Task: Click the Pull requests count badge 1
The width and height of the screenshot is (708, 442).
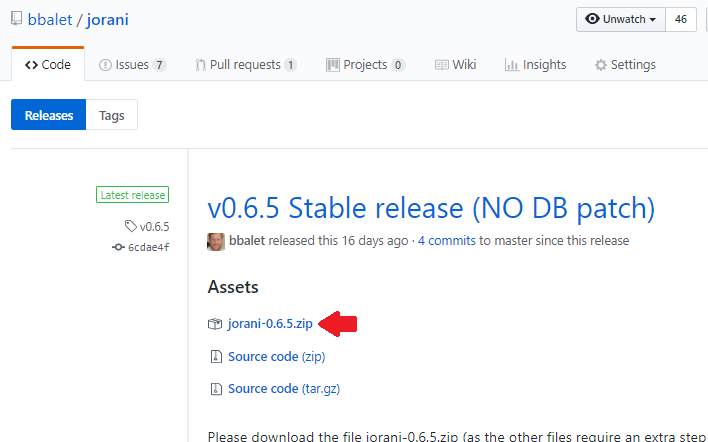Action: 291,65
